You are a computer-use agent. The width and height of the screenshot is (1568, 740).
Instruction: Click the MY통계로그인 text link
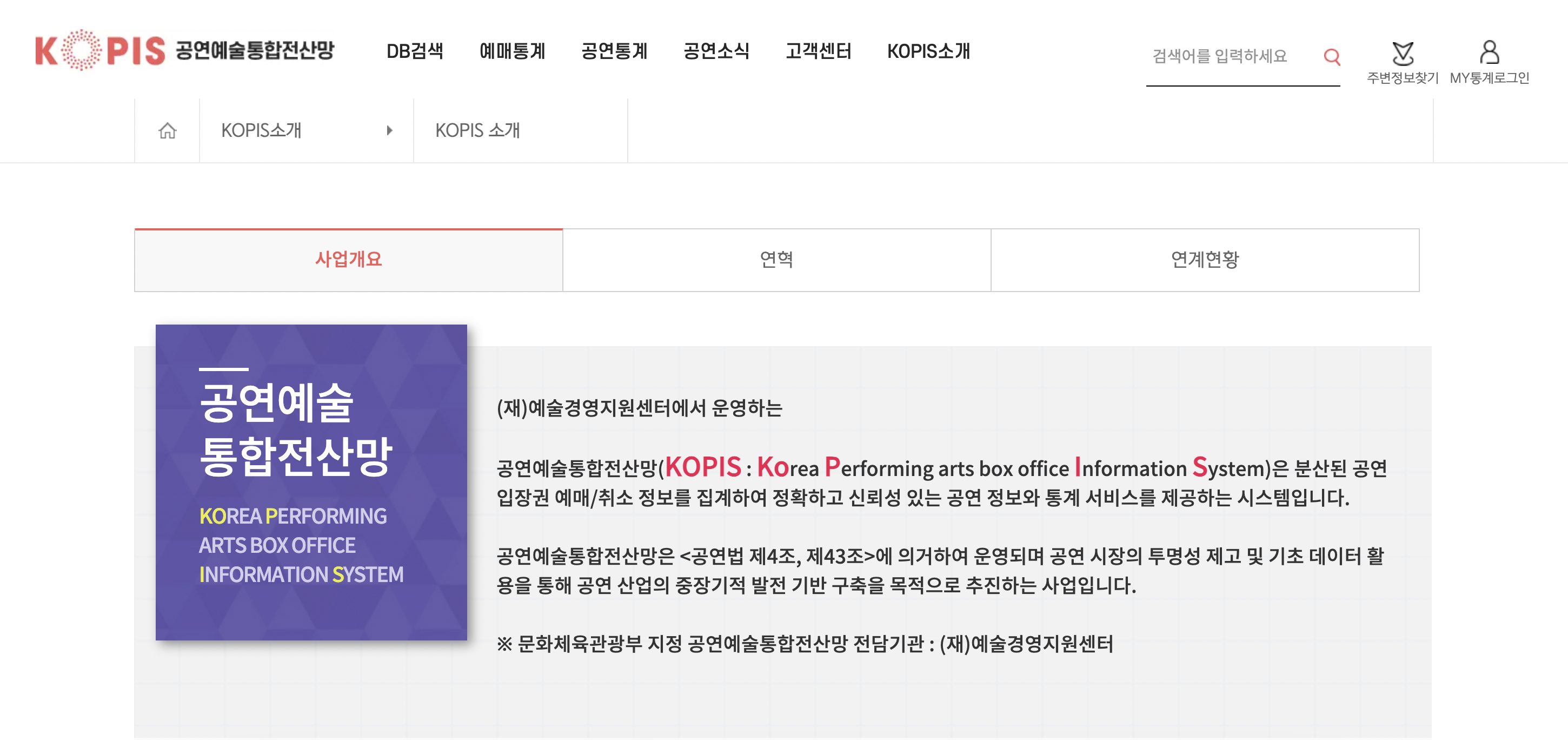point(1489,78)
